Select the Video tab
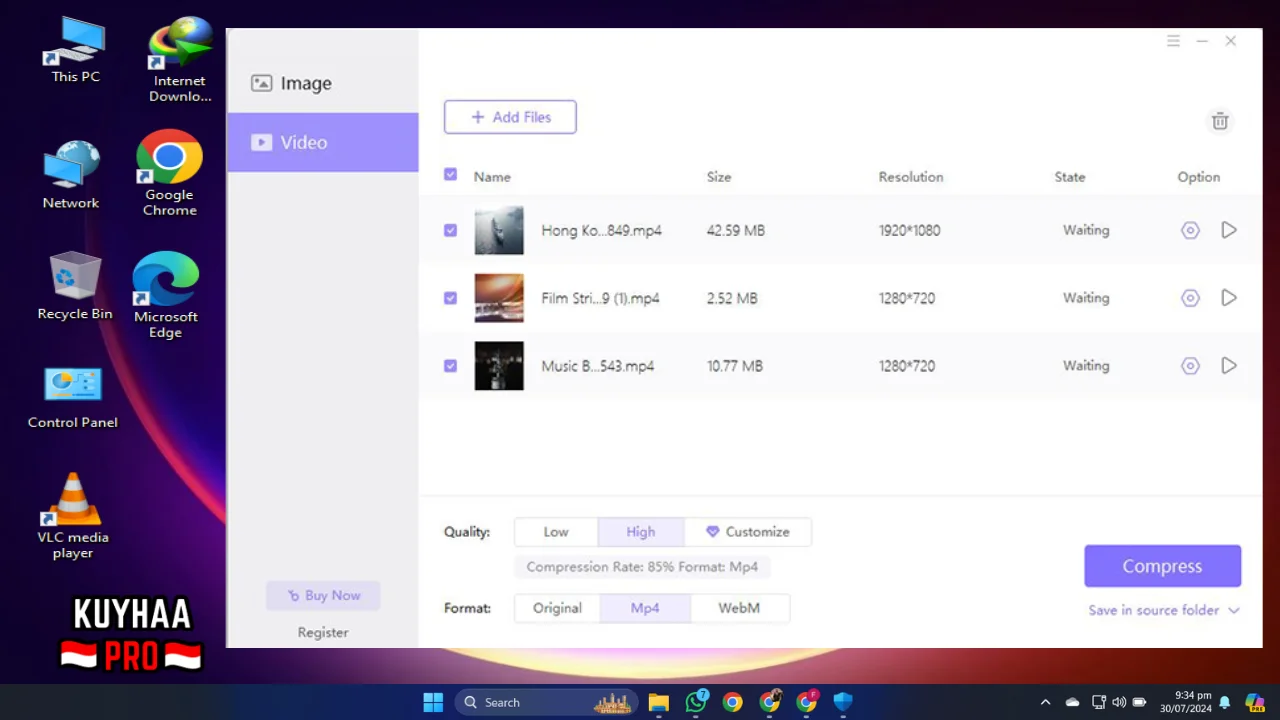1280x720 pixels. [x=322, y=142]
